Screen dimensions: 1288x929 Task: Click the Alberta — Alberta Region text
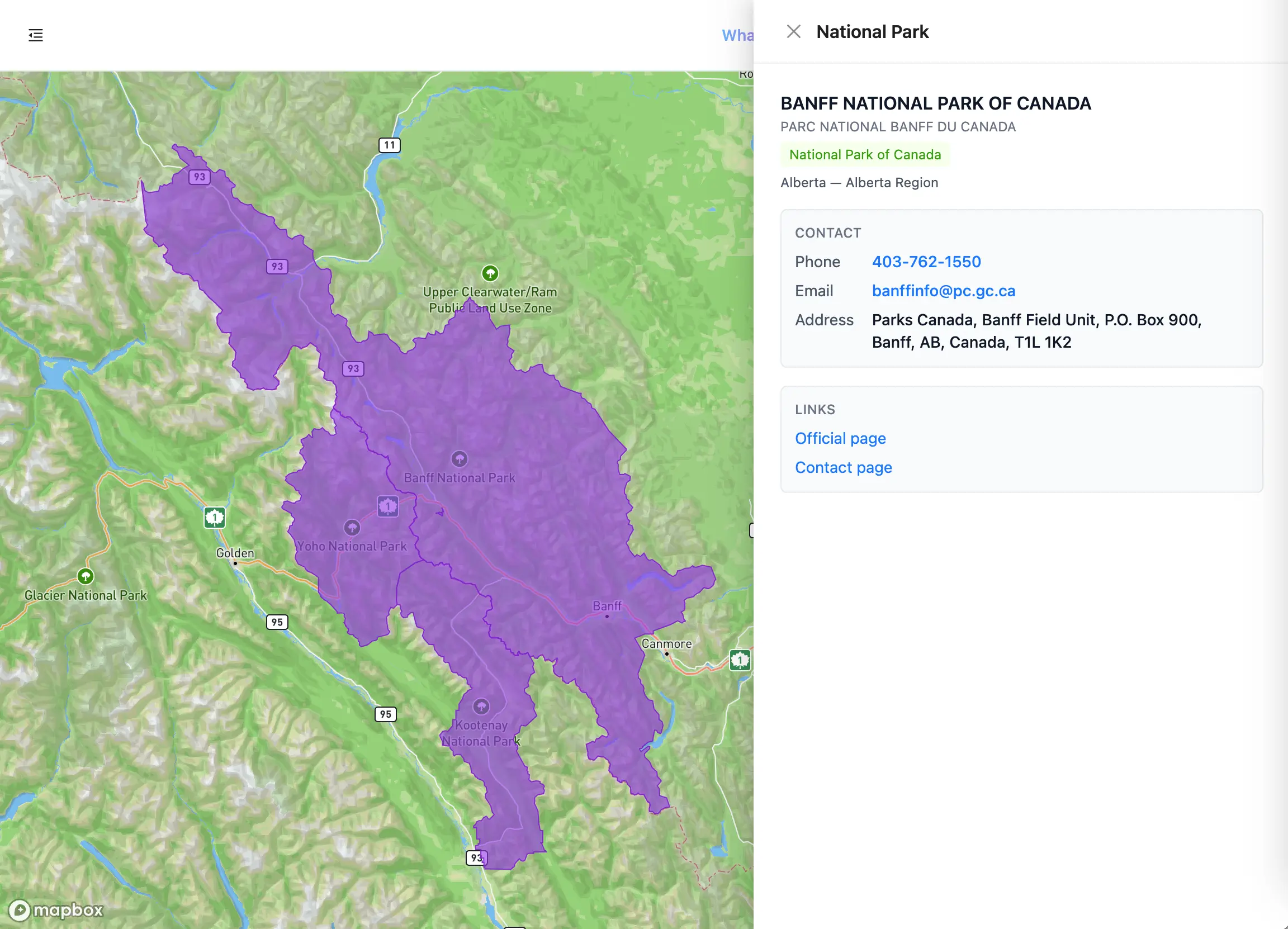click(x=859, y=182)
